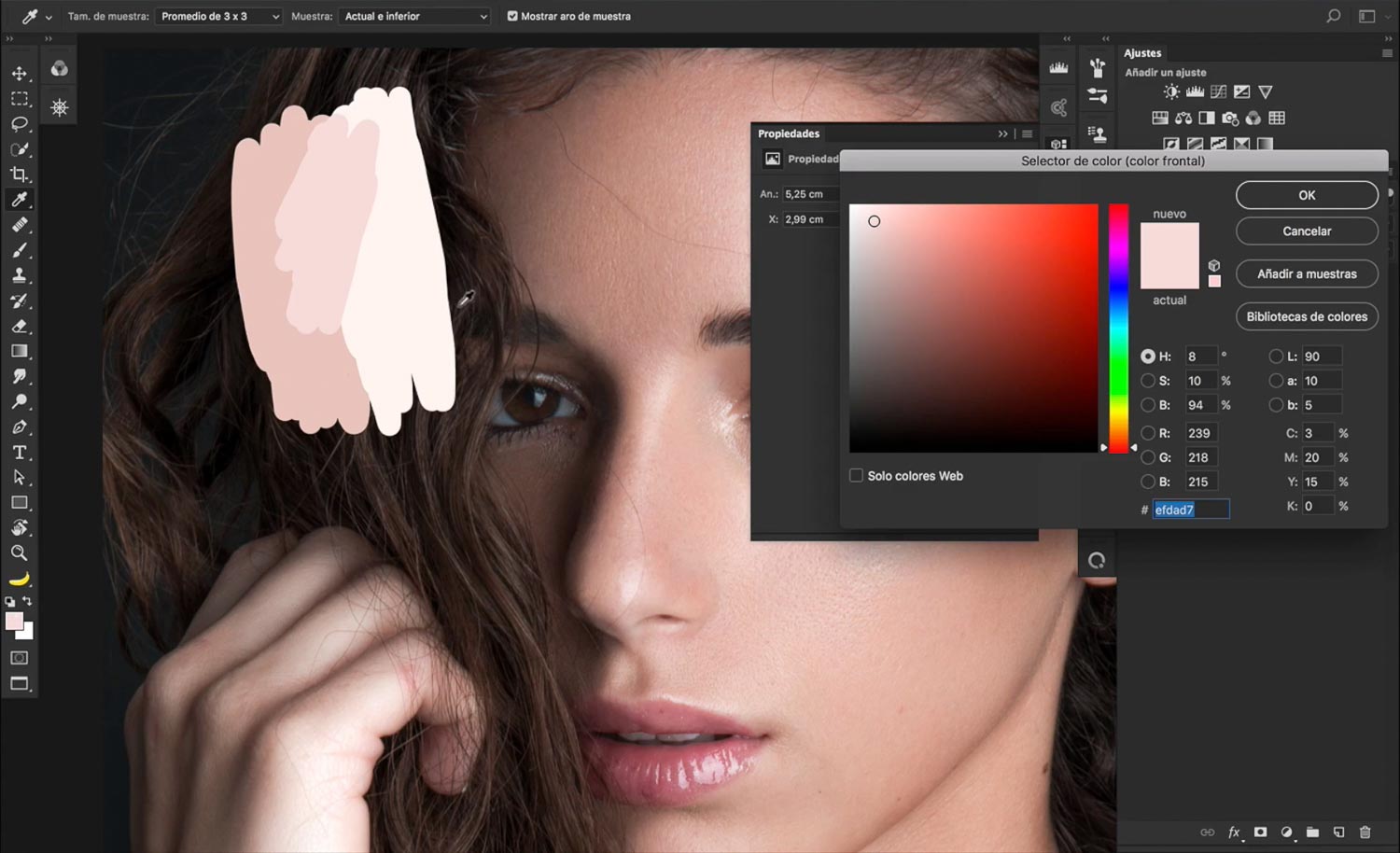Click Añadir a muestras button
This screenshot has width=1400, height=853.
[x=1307, y=273]
